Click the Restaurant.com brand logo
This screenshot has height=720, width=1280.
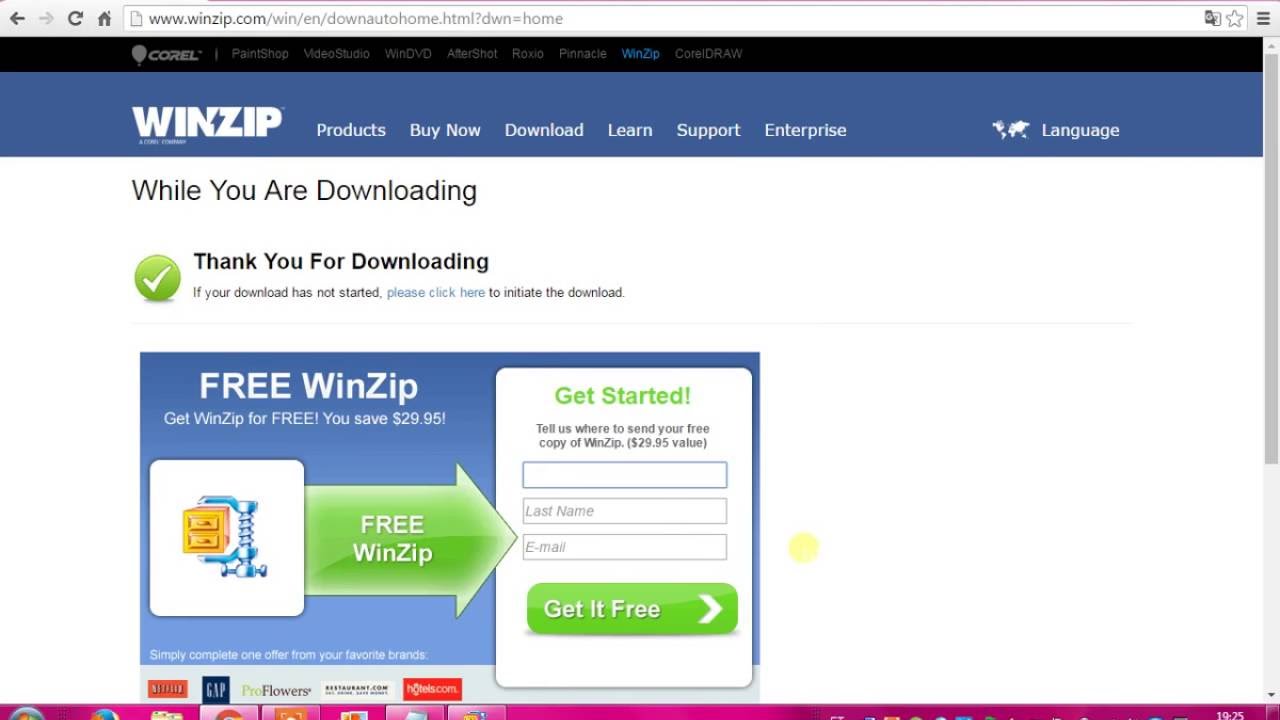(x=356, y=689)
